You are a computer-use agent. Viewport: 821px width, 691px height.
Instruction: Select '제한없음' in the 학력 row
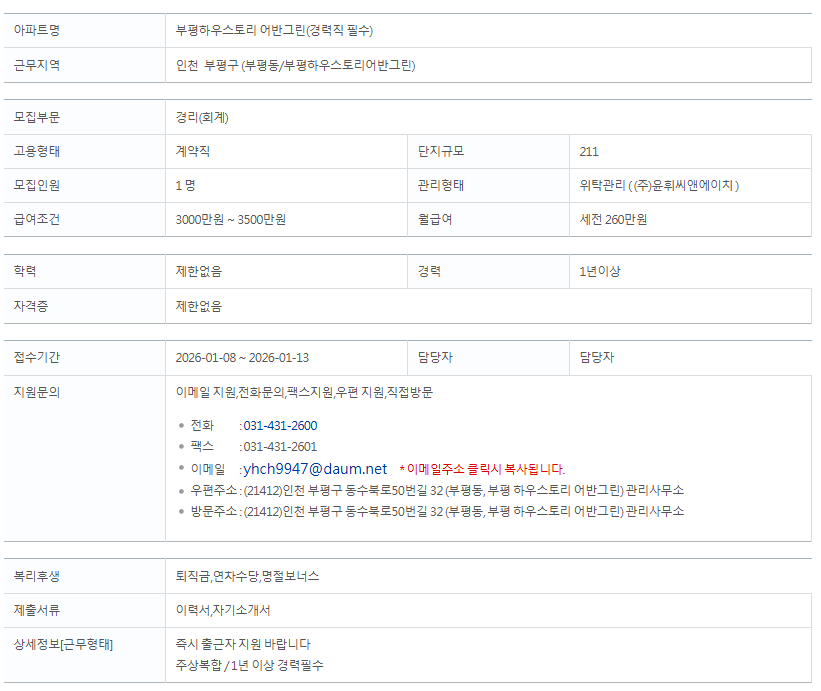198,271
